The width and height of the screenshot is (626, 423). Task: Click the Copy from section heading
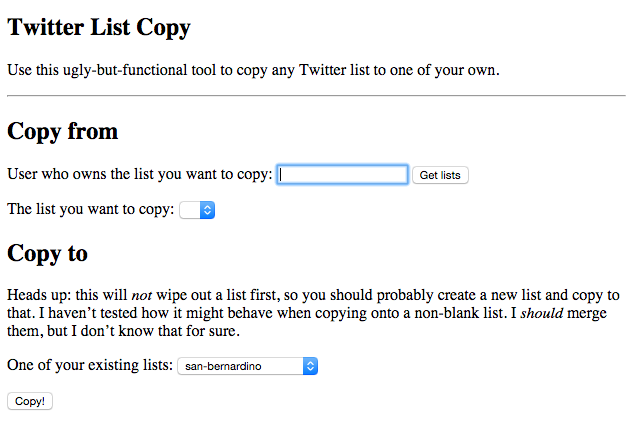click(62, 131)
